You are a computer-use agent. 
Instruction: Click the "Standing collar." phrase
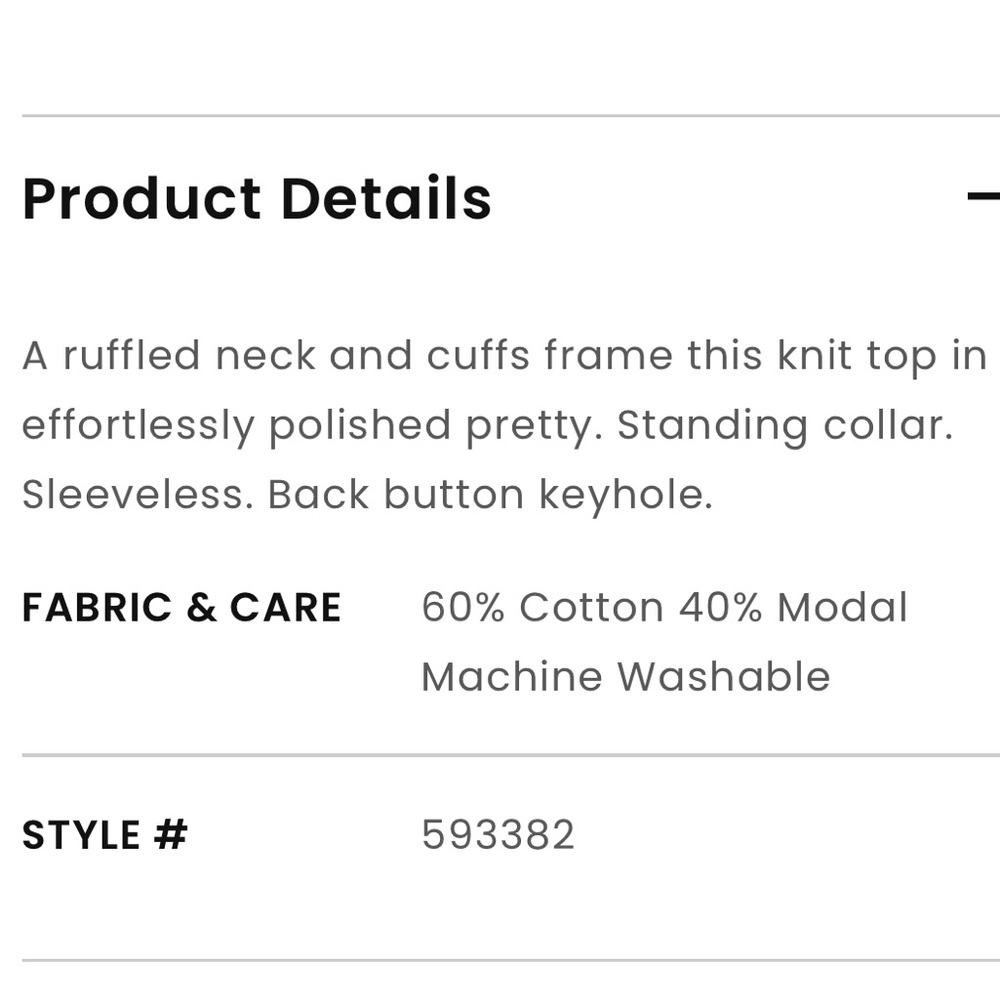point(785,426)
